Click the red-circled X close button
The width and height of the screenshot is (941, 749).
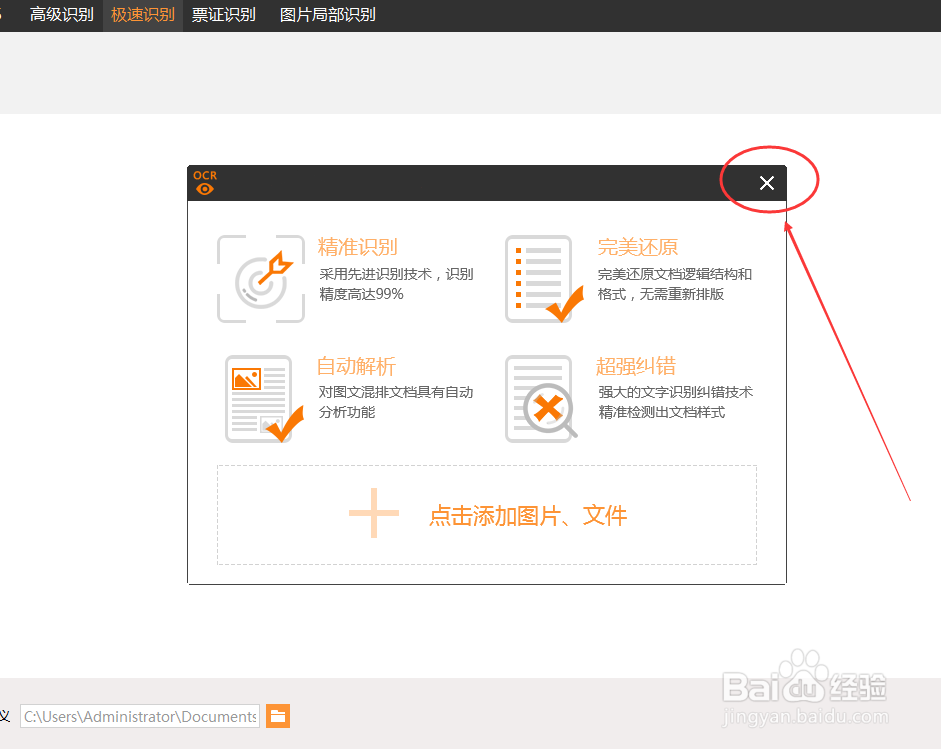(766, 183)
